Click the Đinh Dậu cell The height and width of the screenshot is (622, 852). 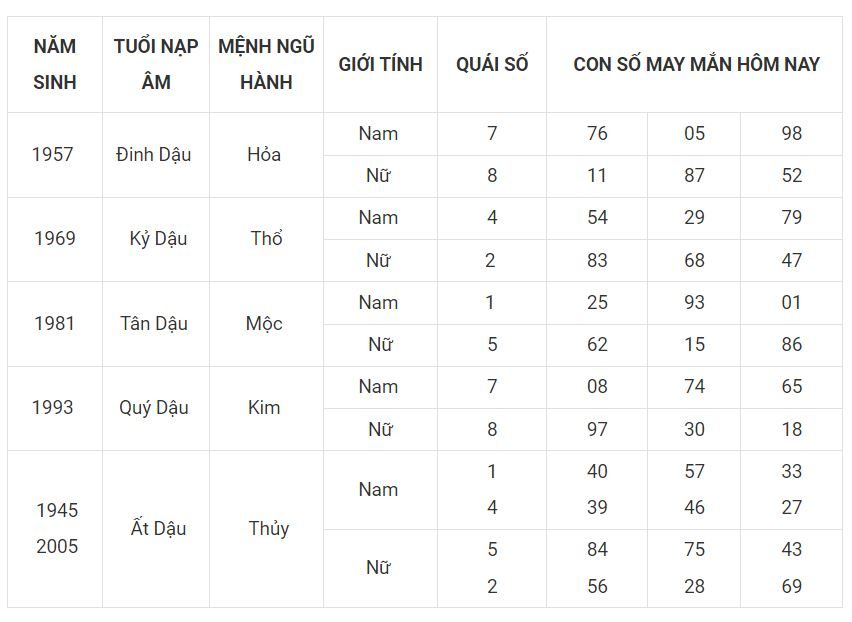click(x=154, y=155)
